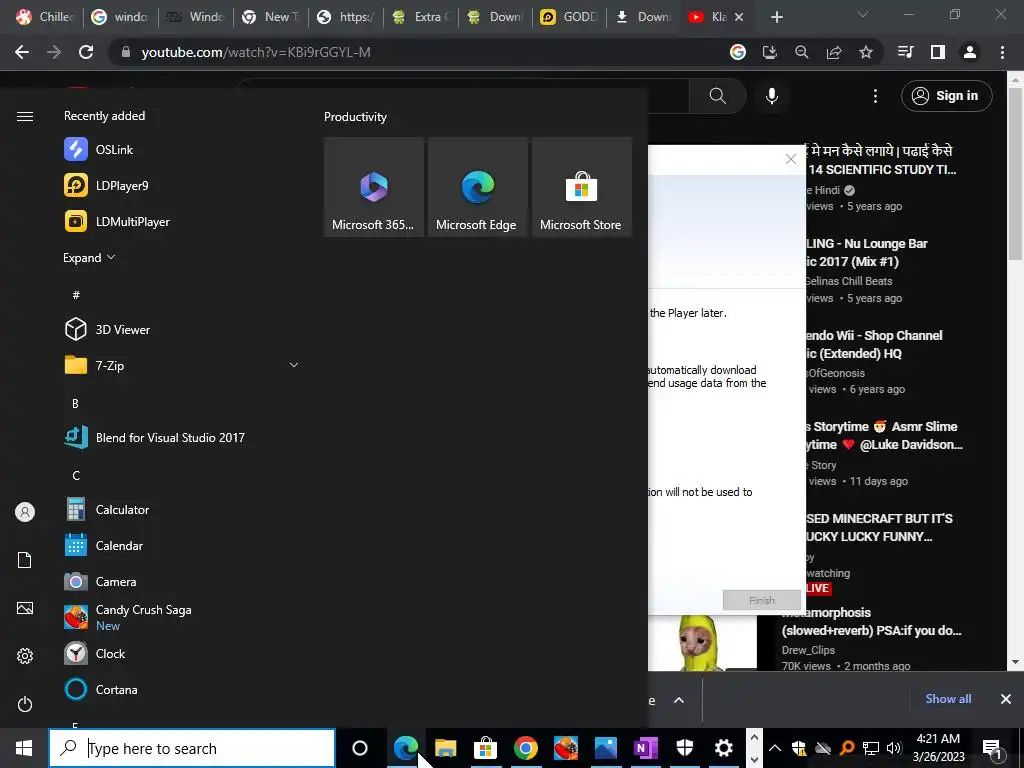
Task: Share this page icon in Chrome
Action: (834, 52)
